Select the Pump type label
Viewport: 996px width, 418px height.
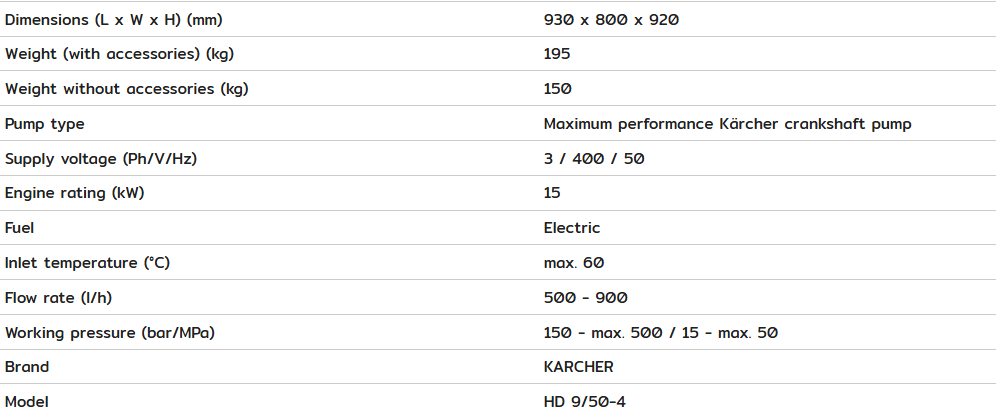pos(44,125)
